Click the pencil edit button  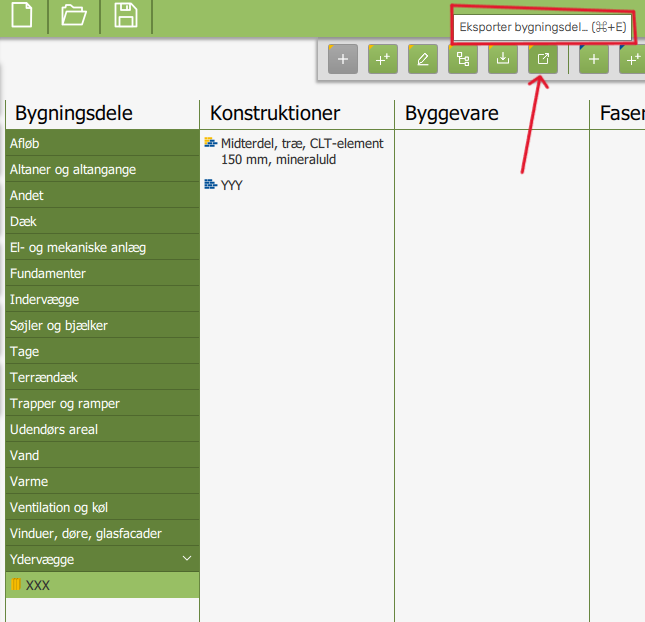point(422,59)
